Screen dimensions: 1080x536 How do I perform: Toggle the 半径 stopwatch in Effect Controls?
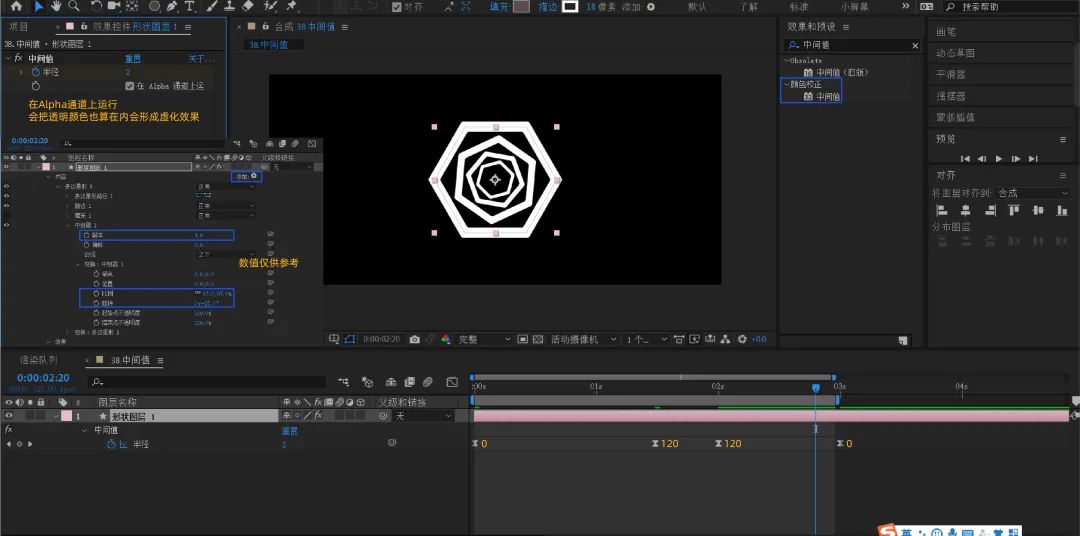[36, 72]
